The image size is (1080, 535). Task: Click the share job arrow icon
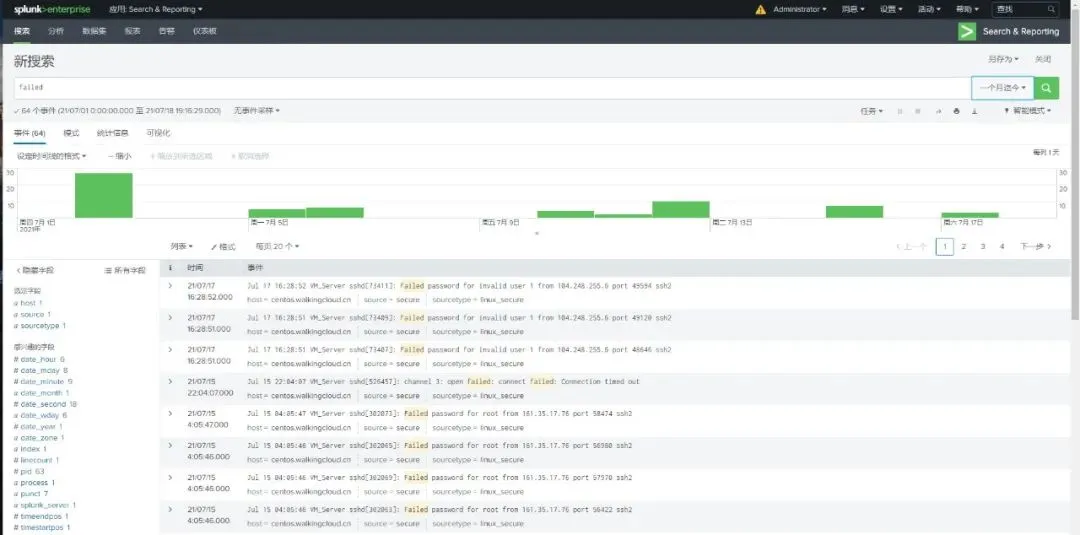937,111
